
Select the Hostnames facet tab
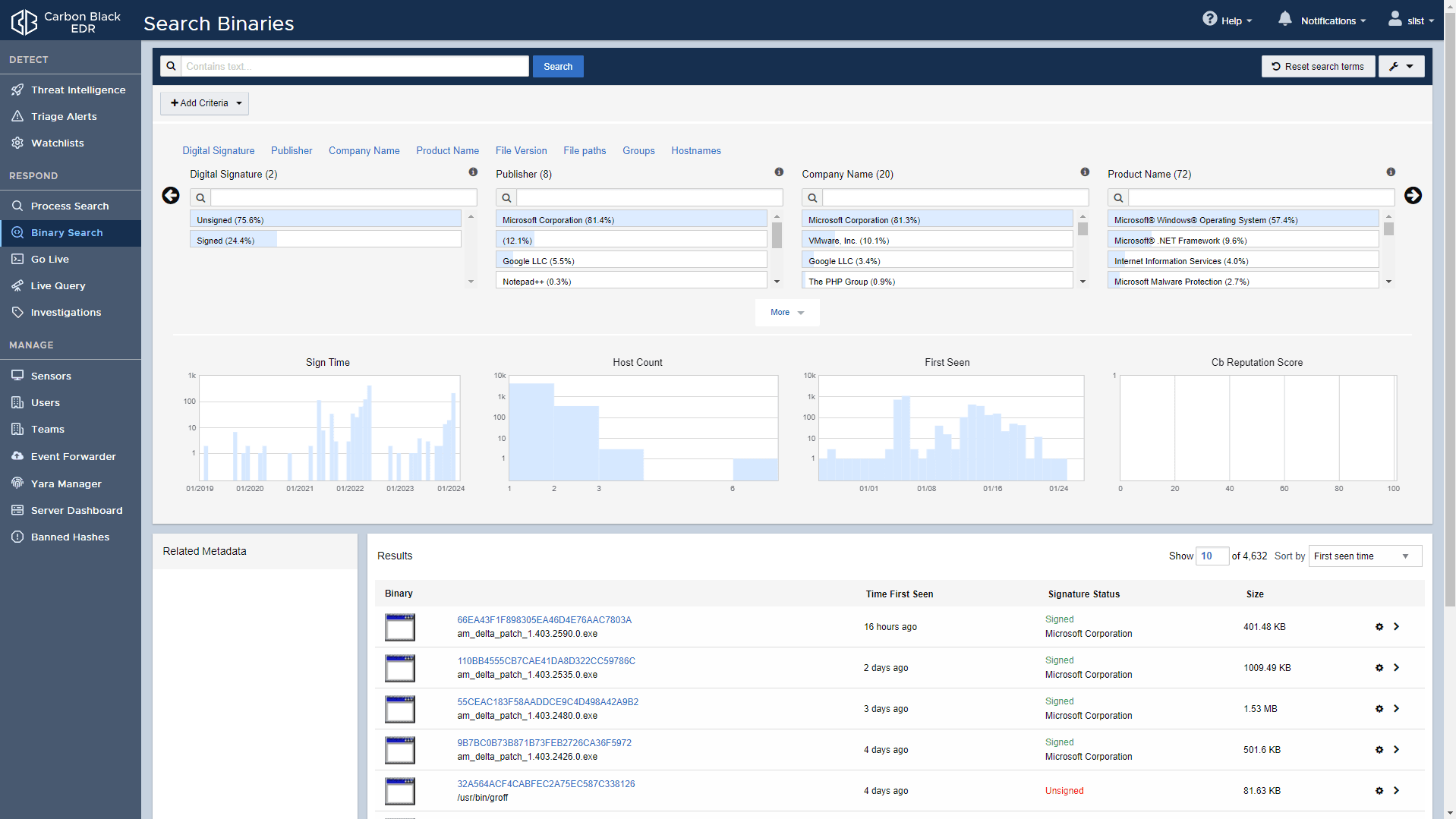pos(695,151)
